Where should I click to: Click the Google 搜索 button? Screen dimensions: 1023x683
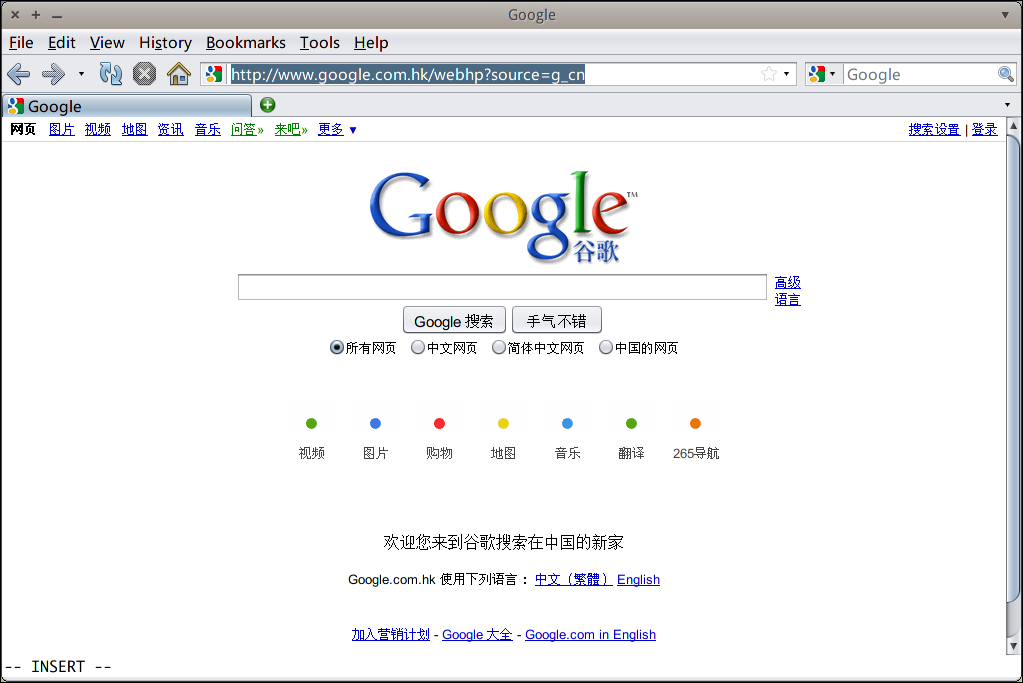tap(454, 321)
